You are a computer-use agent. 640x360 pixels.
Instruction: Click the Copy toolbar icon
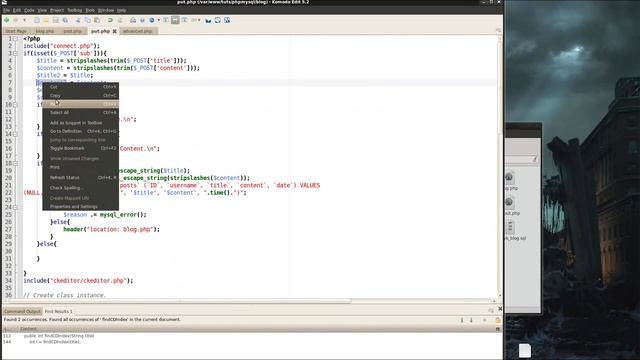pyautogui.click(x=87, y=20)
